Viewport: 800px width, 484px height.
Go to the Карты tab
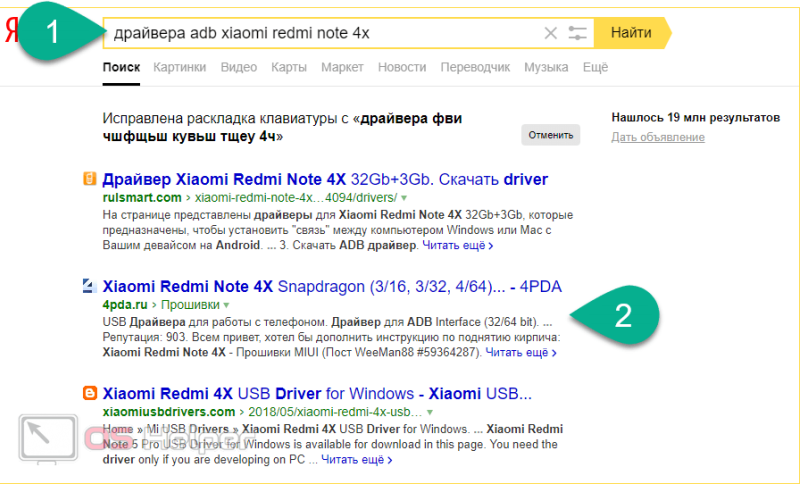coord(289,67)
